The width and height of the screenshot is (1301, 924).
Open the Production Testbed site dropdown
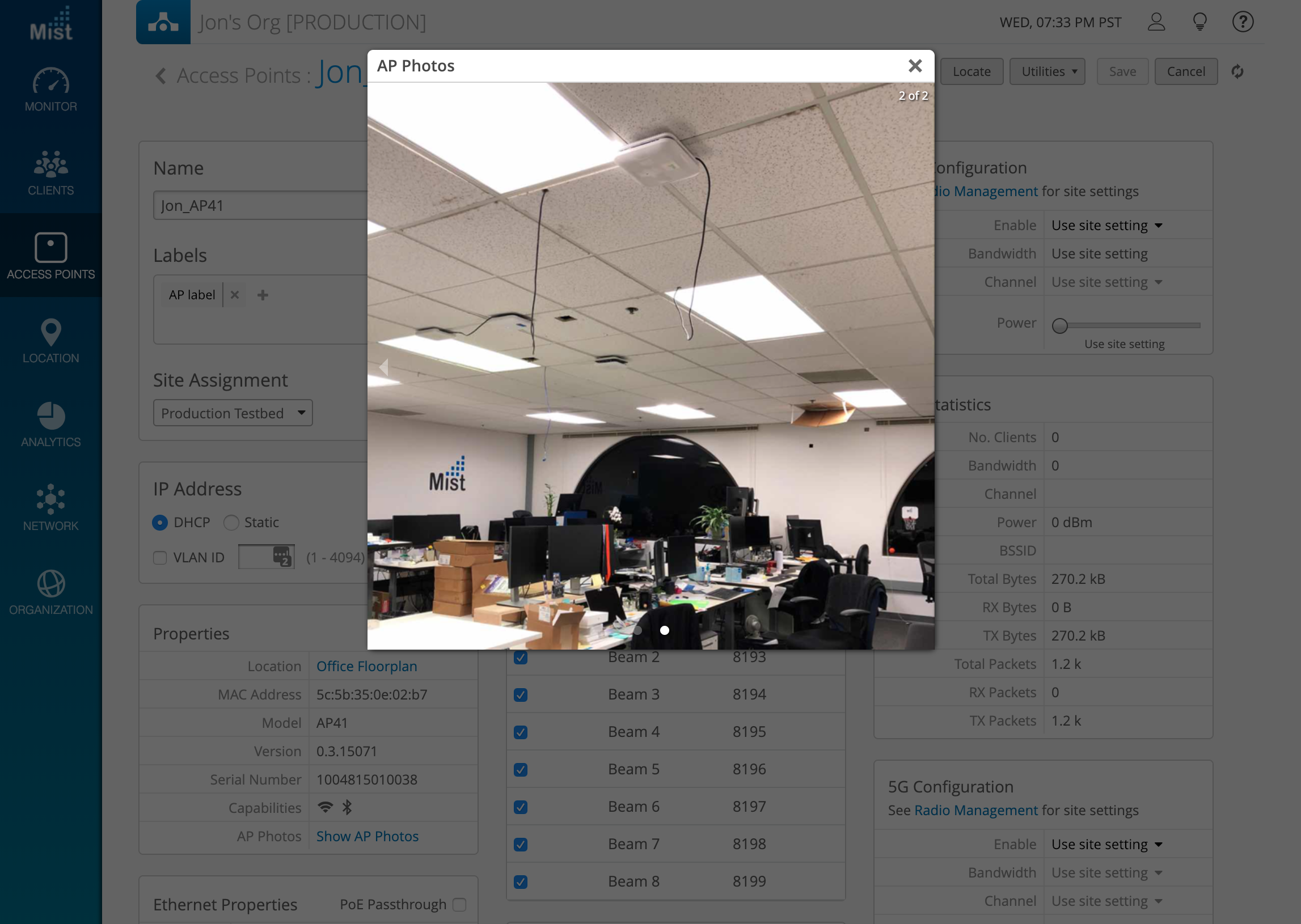coord(232,413)
